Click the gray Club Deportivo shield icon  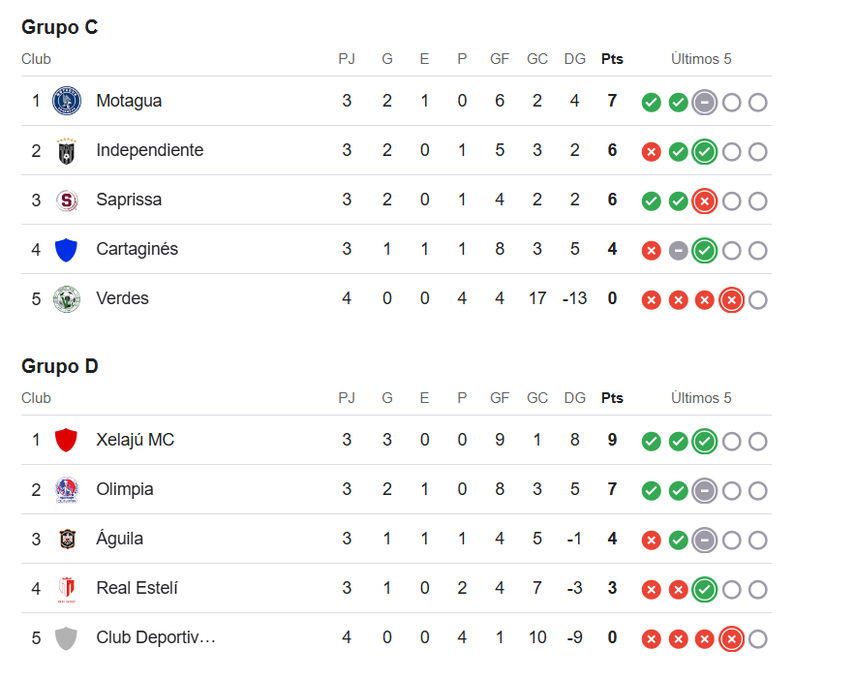(x=66, y=638)
